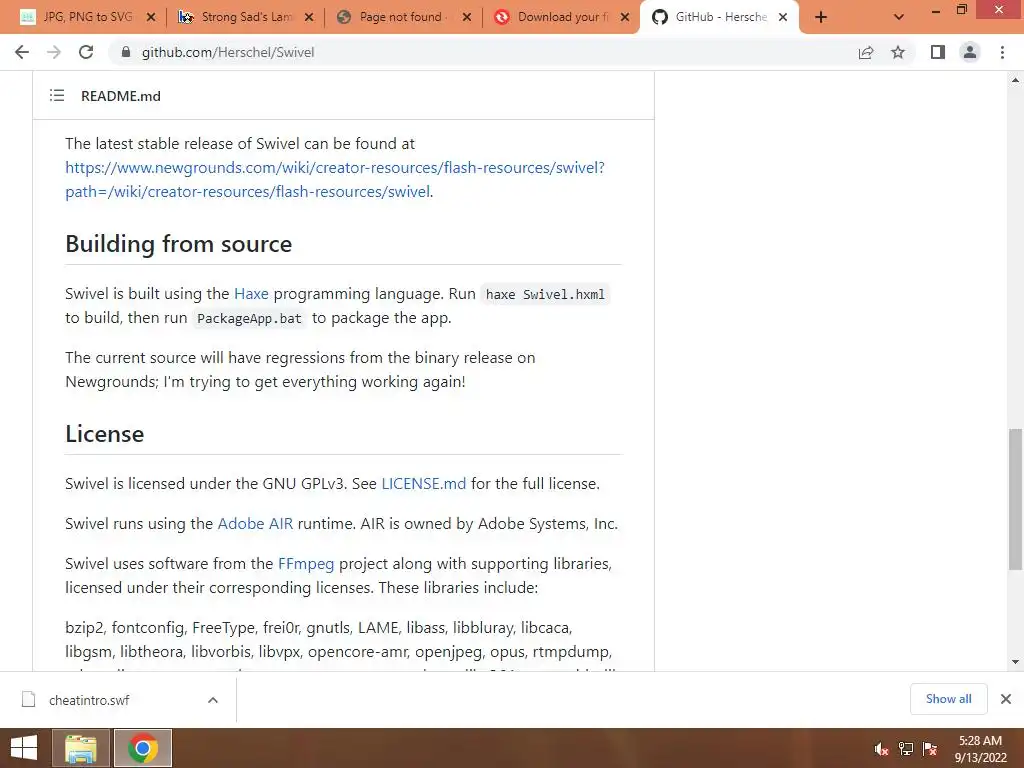This screenshot has width=1024, height=768.
Task: Click the browser forward arrow
Action: pos(54,52)
